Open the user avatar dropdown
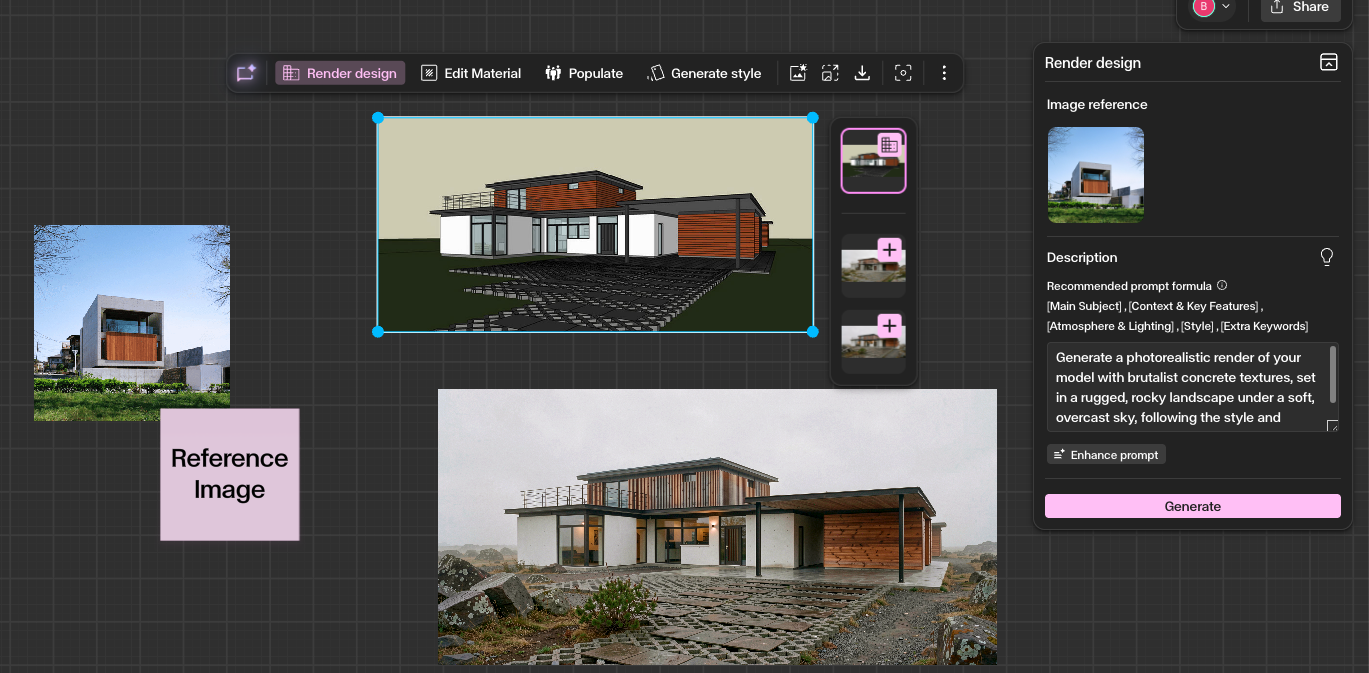Image resolution: width=1369 pixels, height=673 pixels. coord(1212,7)
